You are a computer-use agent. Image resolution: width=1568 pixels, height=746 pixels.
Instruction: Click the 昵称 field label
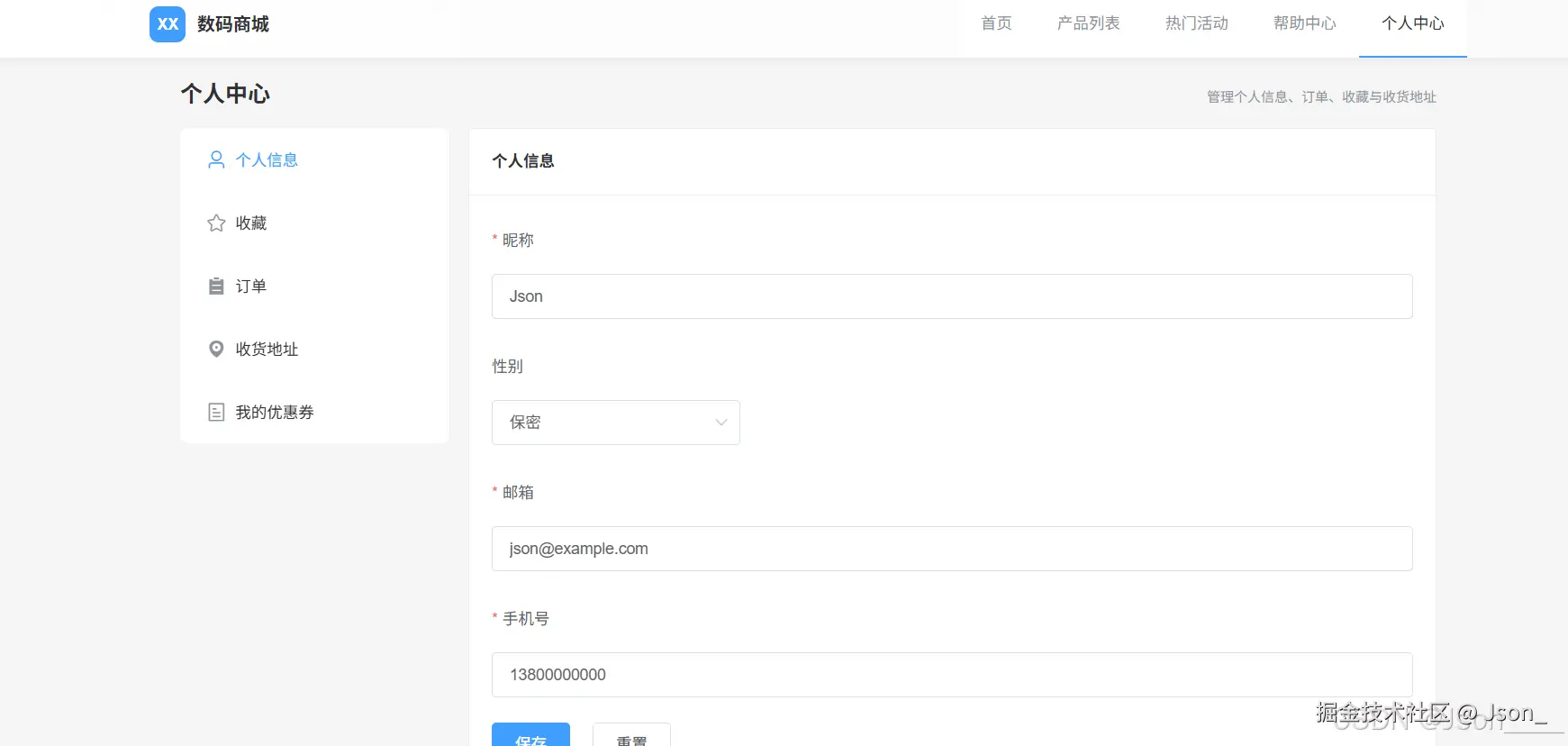point(518,240)
